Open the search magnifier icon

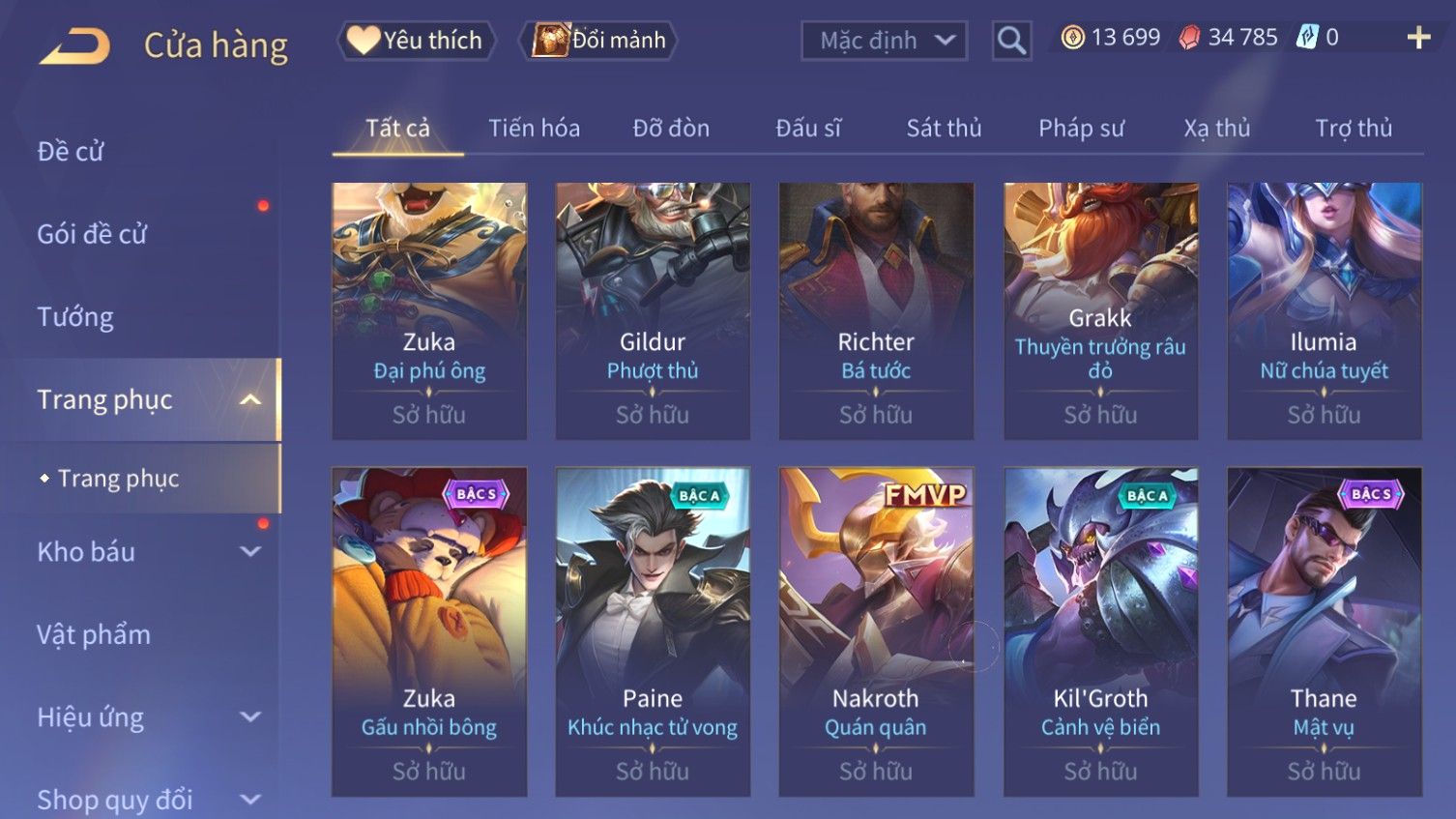[1011, 41]
